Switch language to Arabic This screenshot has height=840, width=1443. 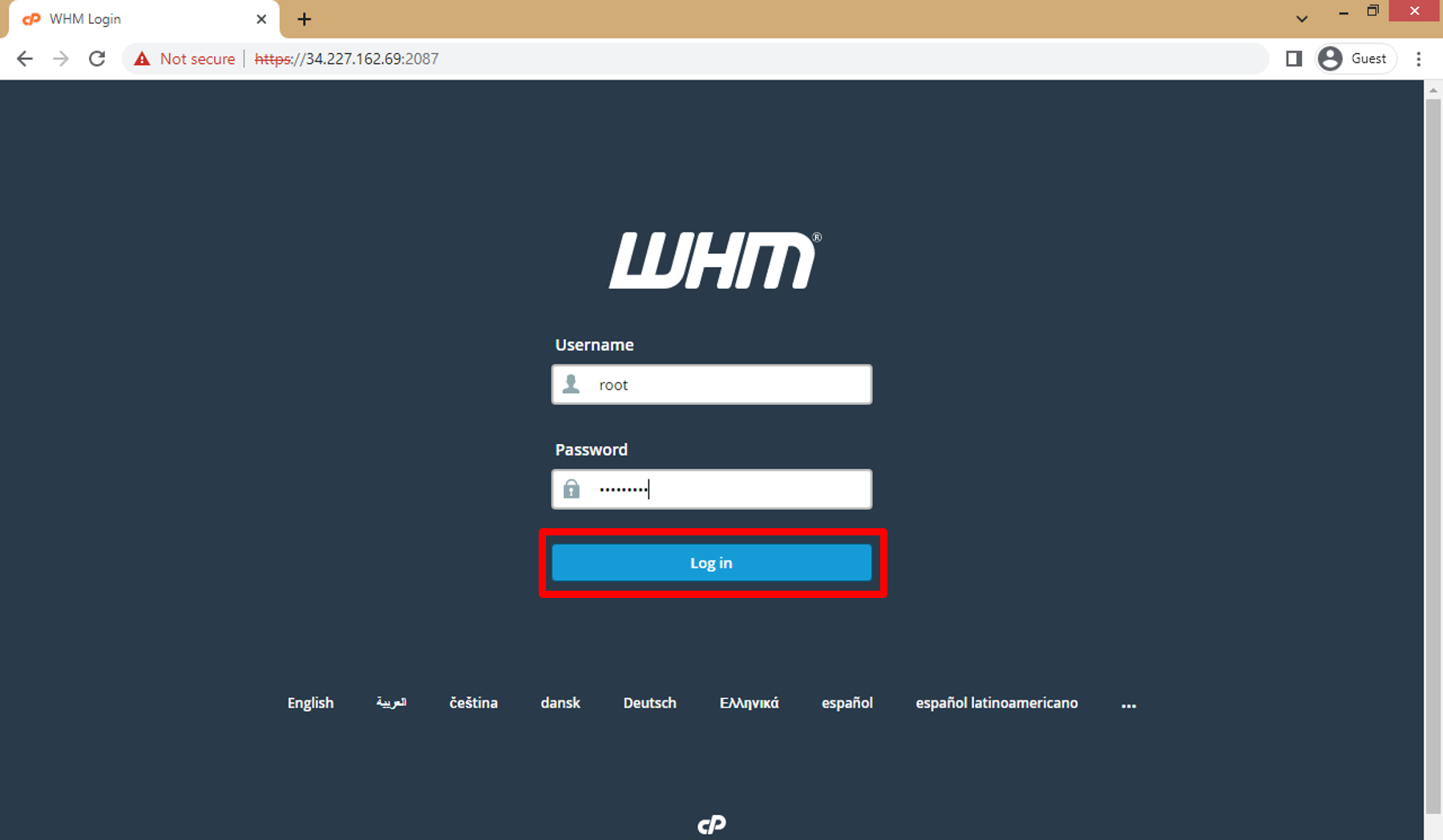tap(391, 703)
